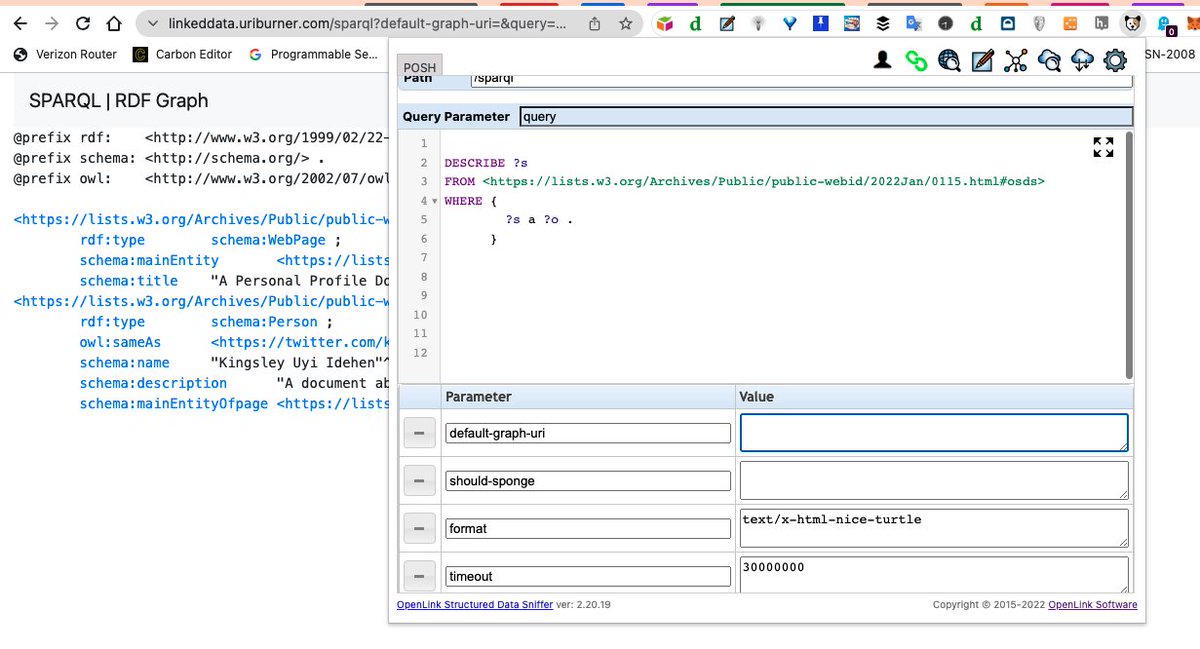1200x649 pixels.
Task: Click owl:sameAs property link
Action: pyautogui.click(x=120, y=342)
